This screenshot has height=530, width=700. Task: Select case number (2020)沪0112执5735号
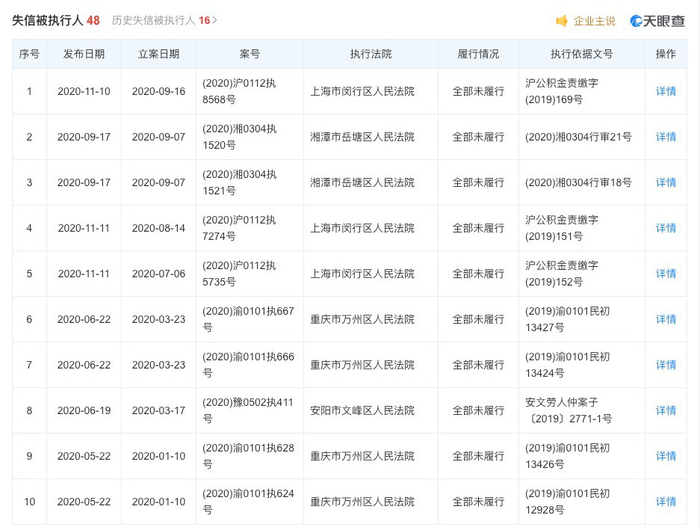(x=239, y=273)
